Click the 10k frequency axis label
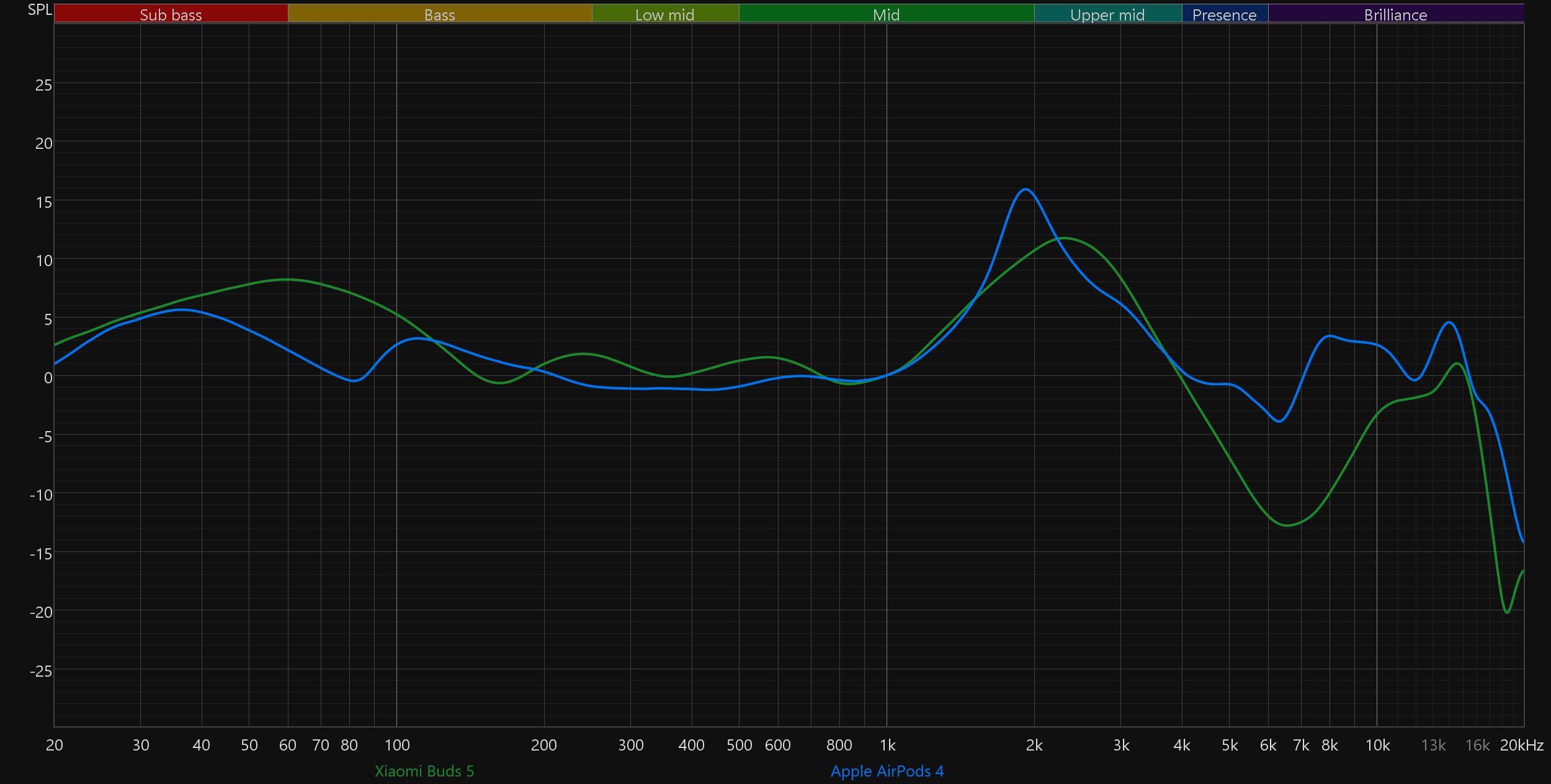1551x784 pixels. click(1377, 745)
